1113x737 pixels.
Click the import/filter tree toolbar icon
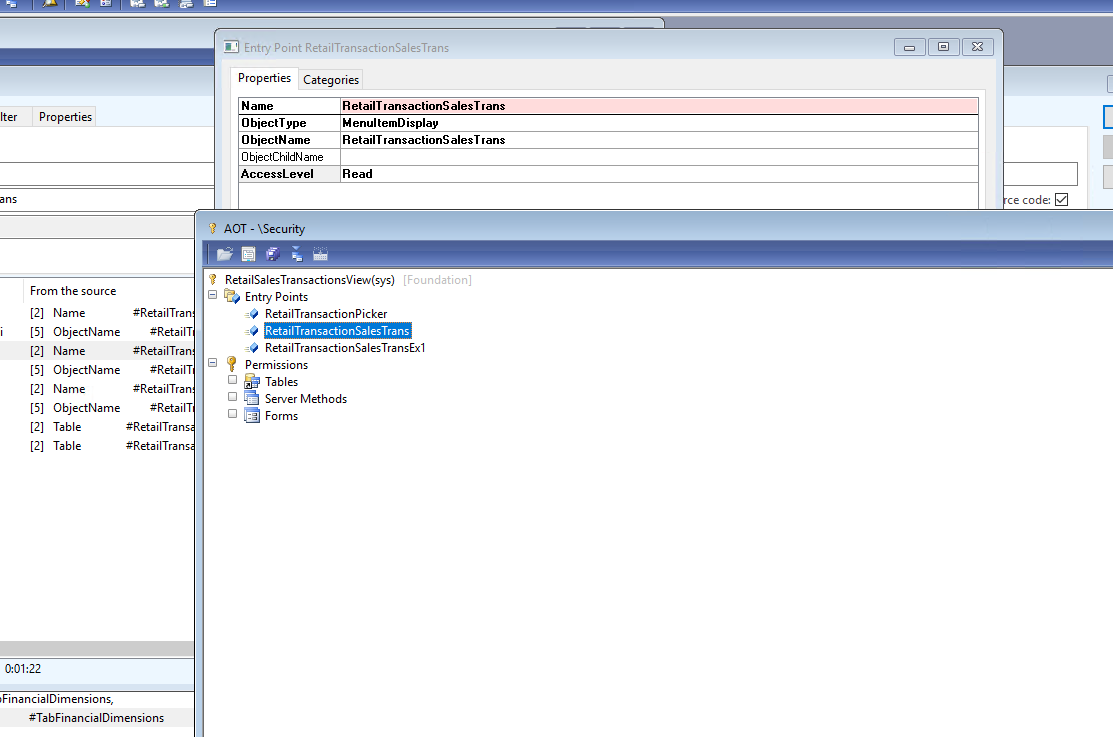click(x=297, y=254)
